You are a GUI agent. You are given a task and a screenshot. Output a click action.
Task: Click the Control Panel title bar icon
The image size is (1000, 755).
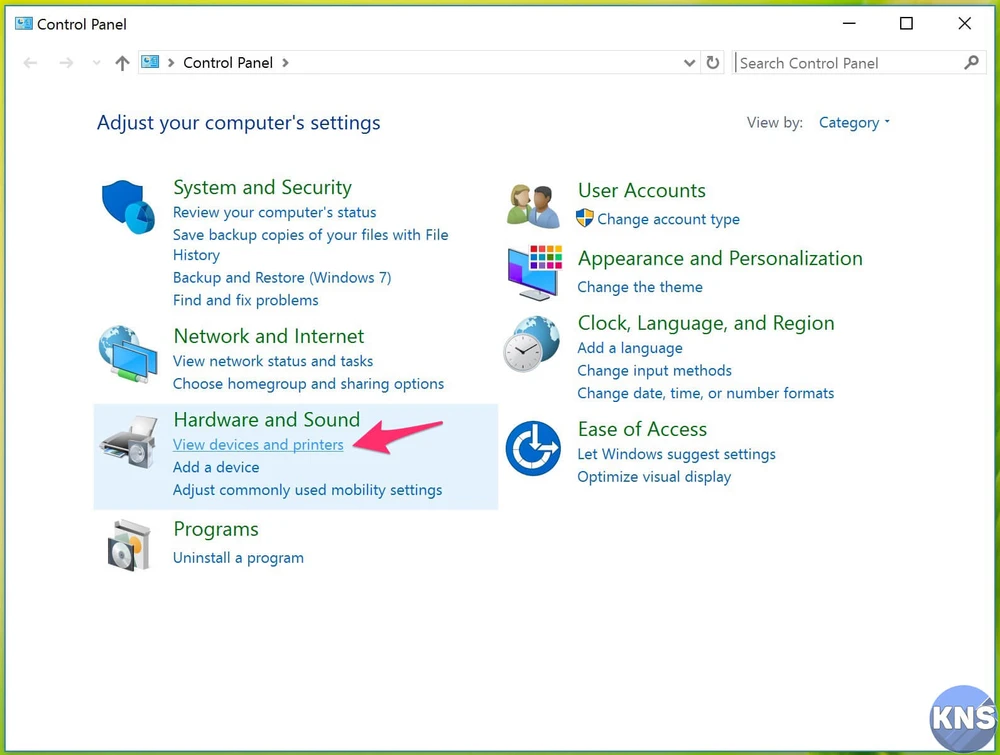pos(24,24)
